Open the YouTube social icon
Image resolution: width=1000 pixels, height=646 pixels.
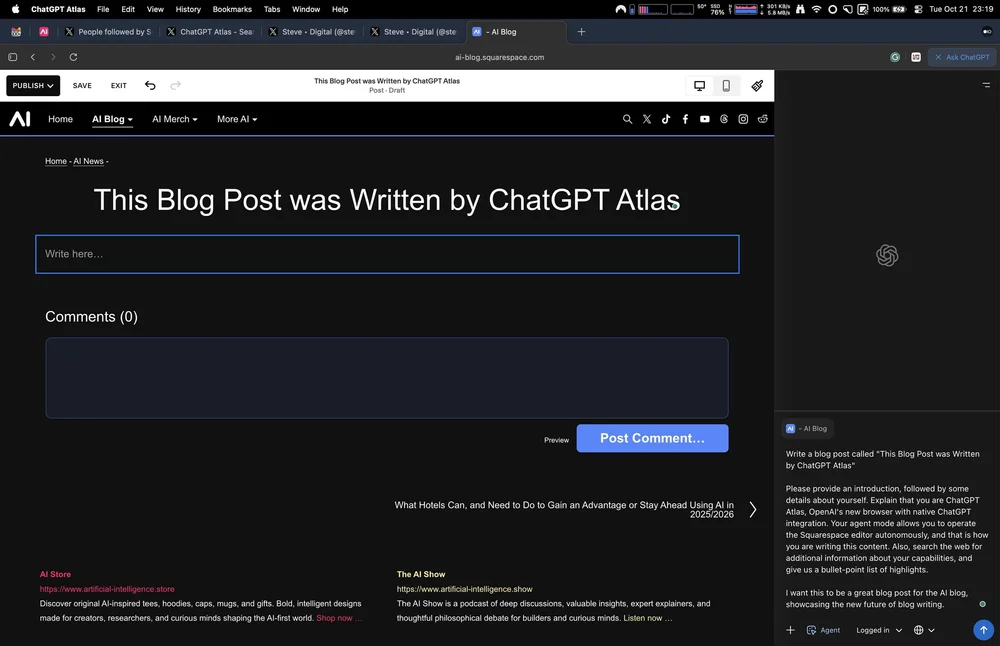tap(705, 119)
